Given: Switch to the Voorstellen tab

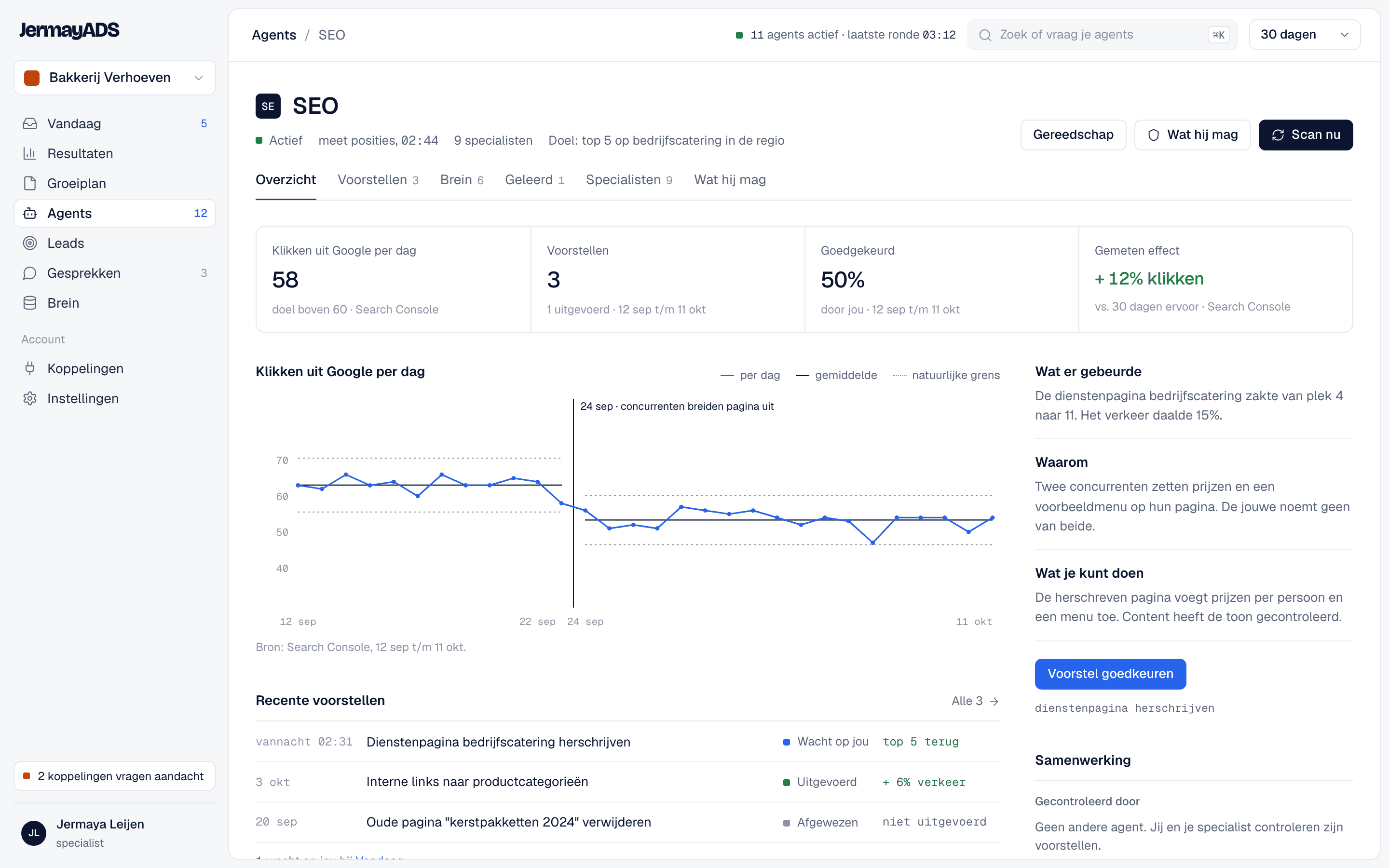Looking at the screenshot, I should pyautogui.click(x=378, y=180).
